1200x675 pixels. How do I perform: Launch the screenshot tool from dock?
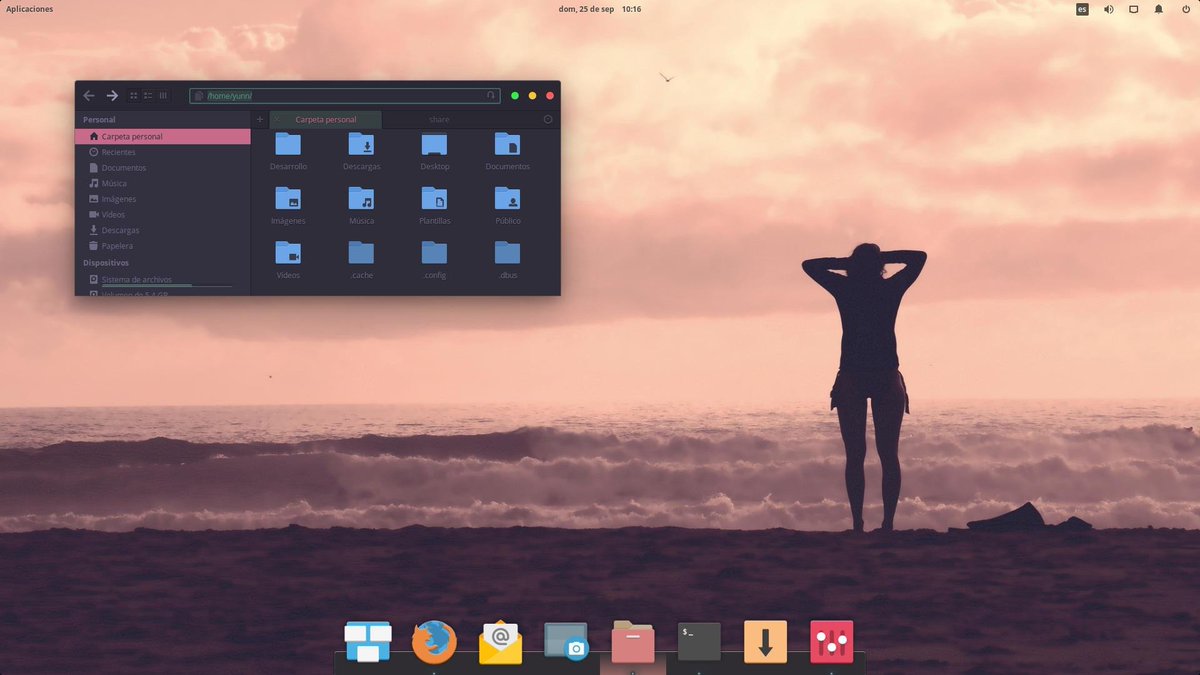(x=566, y=642)
